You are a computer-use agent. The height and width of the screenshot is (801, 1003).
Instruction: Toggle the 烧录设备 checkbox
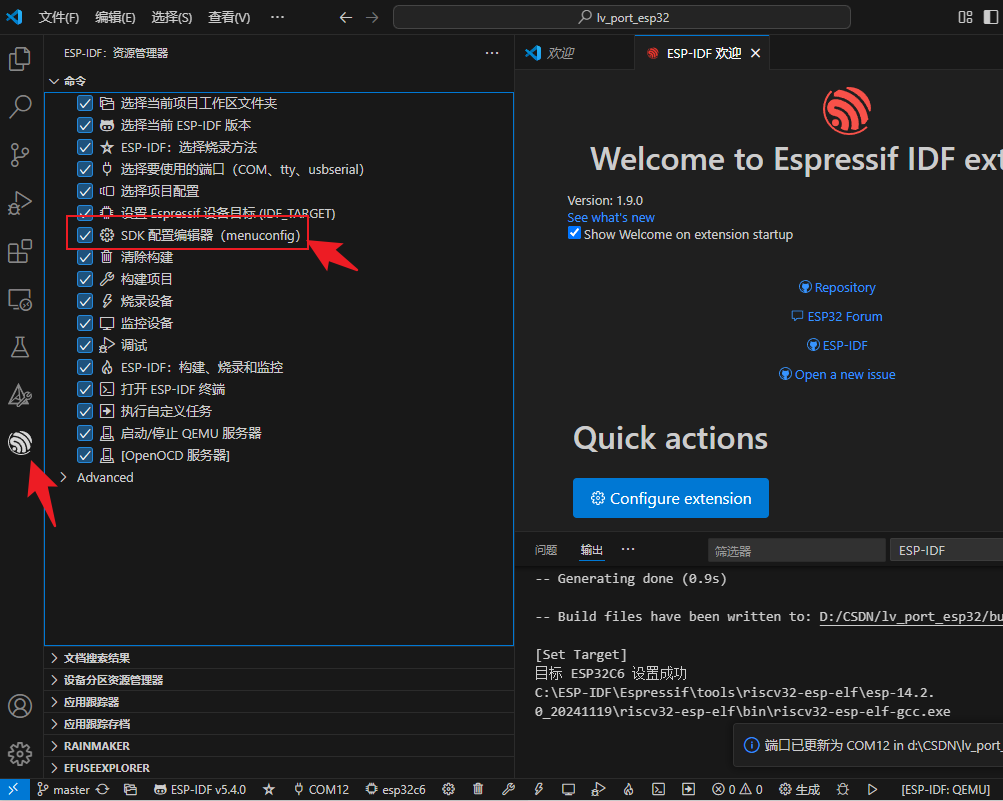(x=84, y=301)
